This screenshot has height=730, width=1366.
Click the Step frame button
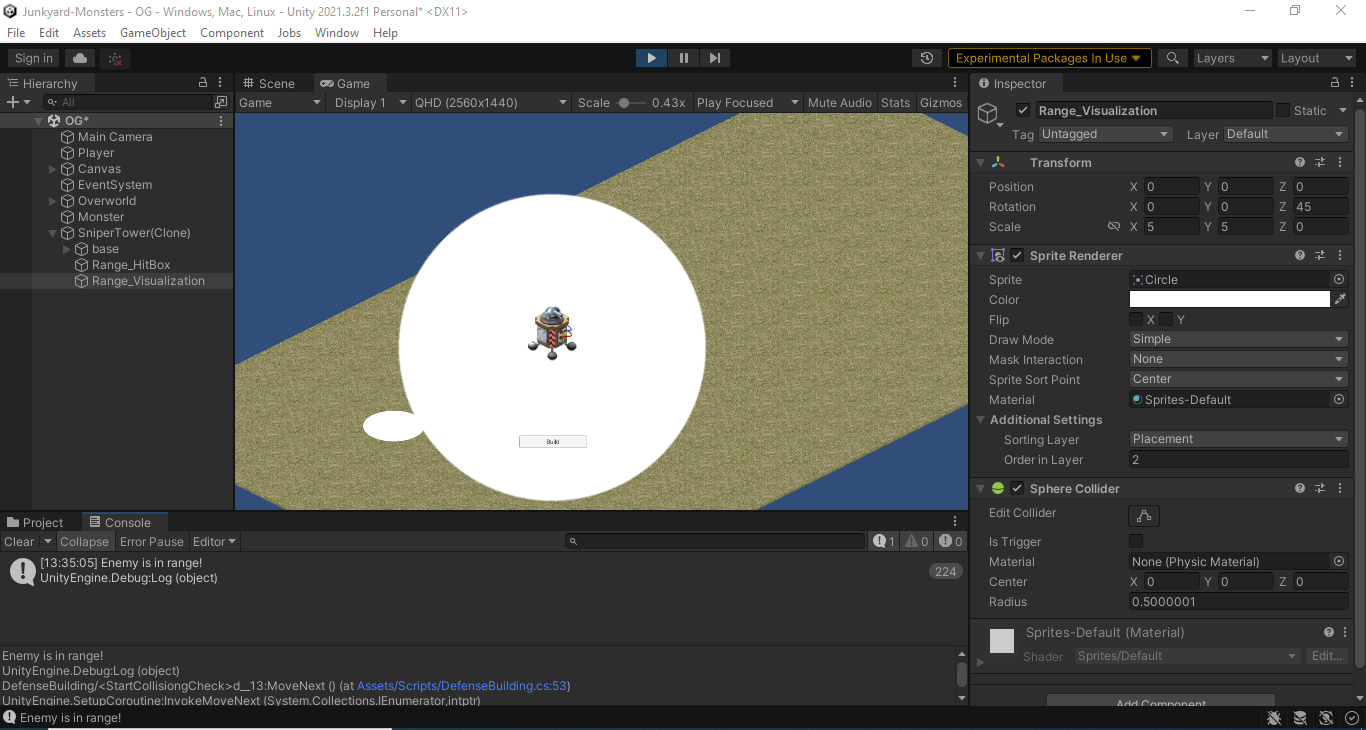click(x=714, y=58)
